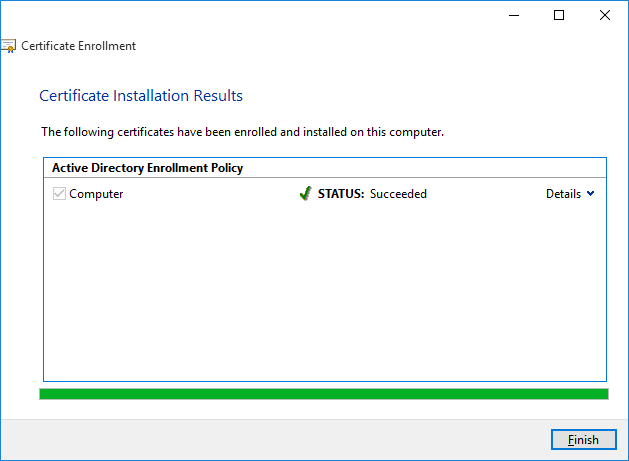
Task: Minimize the Certificate Enrollment window
Action: click(513, 15)
